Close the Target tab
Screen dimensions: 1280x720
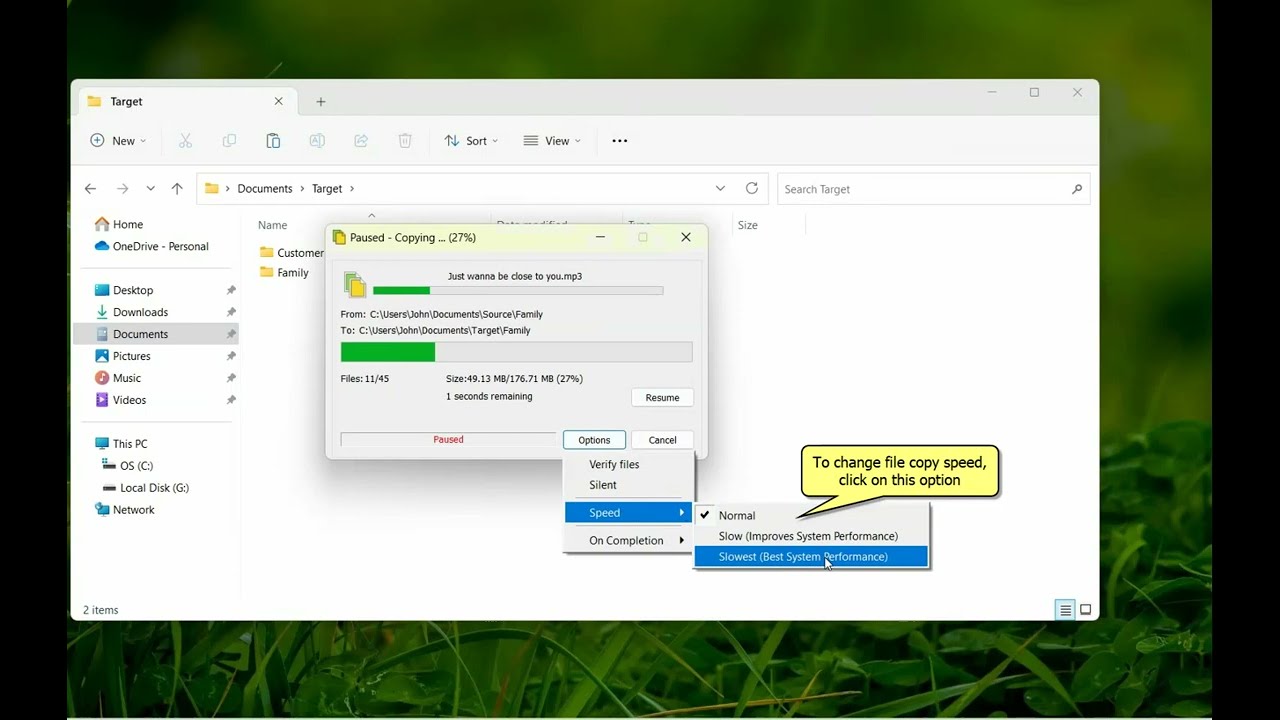(x=279, y=101)
